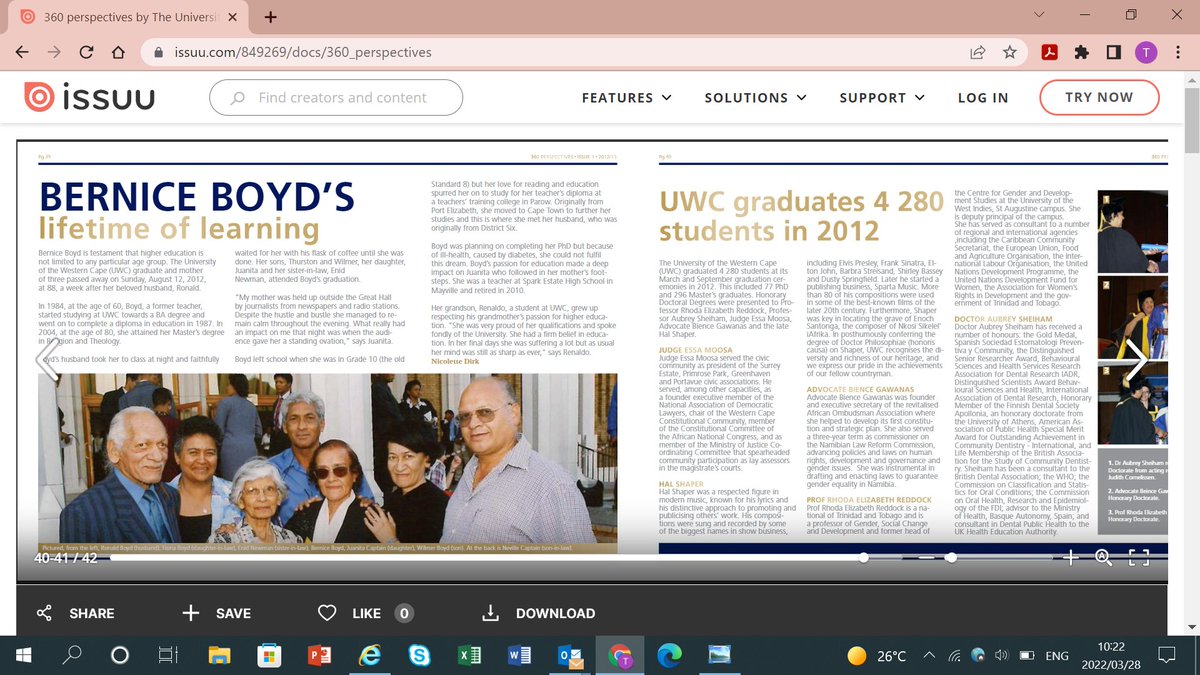Click the share page icon in address bar
Viewport: 1200px width, 675px height.
click(977, 52)
